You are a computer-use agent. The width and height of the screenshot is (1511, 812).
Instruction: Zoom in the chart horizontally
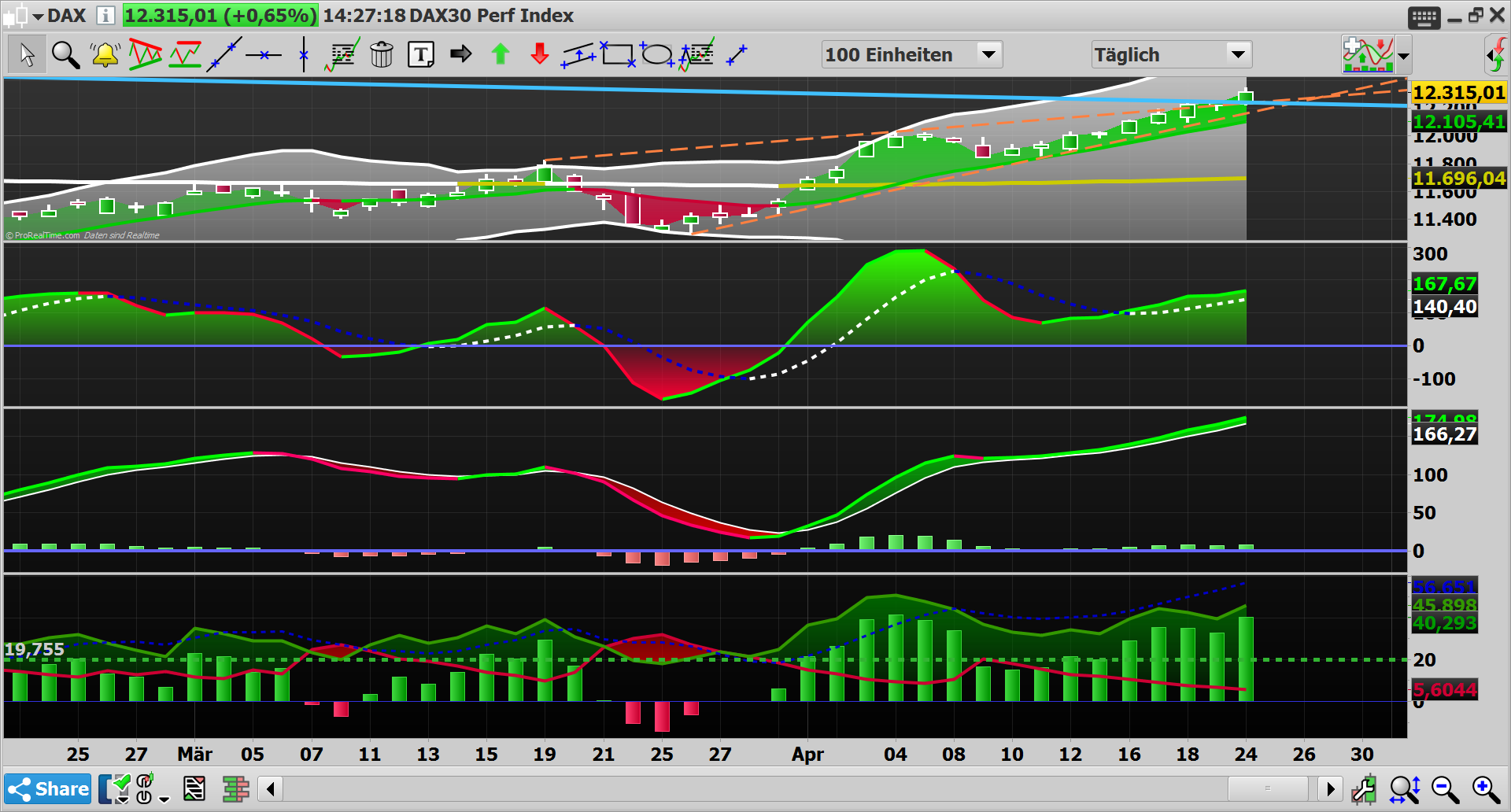1486,788
